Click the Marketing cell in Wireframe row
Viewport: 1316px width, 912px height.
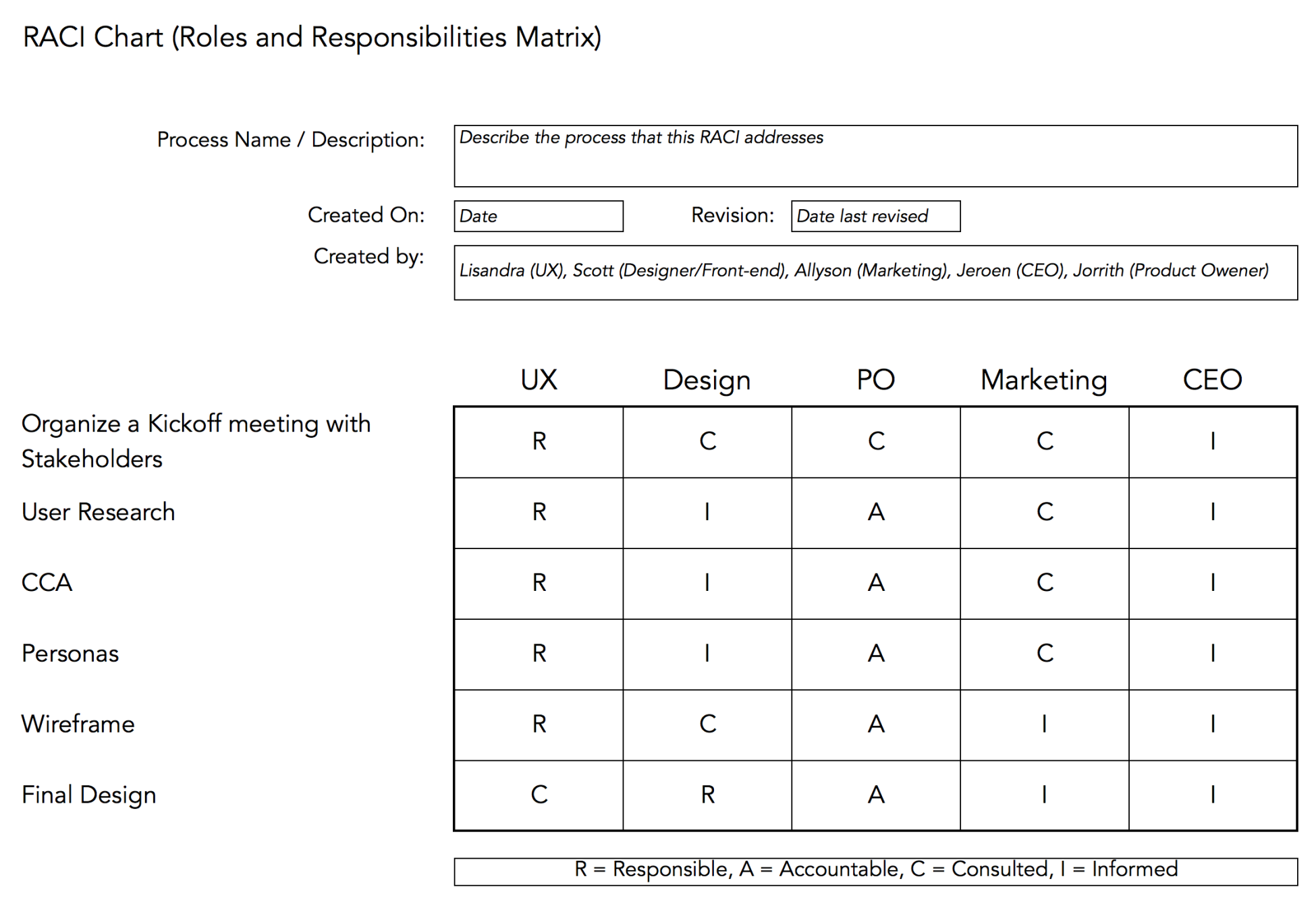[x=1044, y=724]
